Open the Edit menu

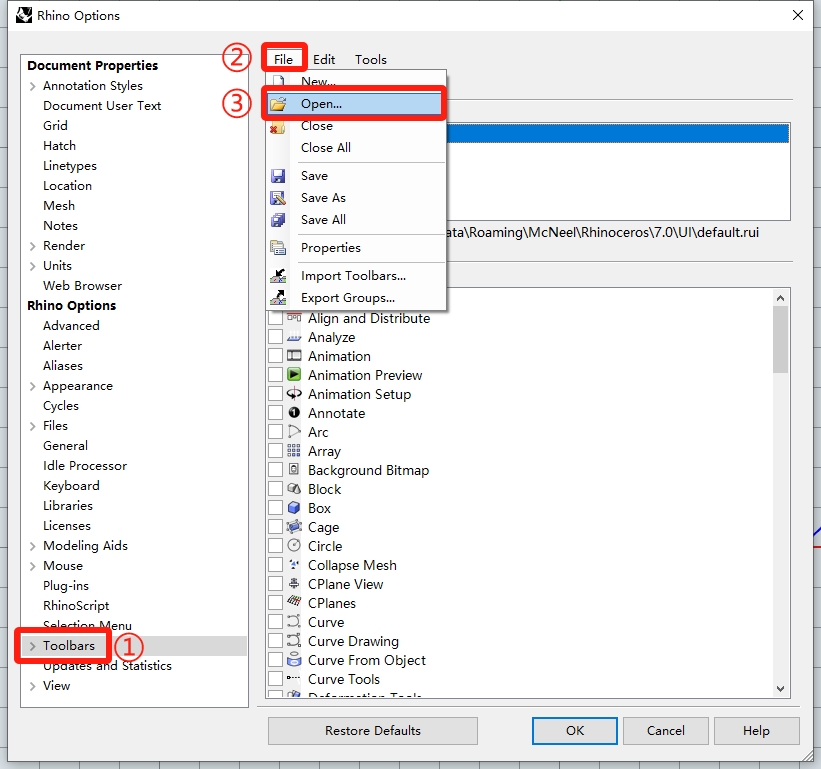[x=324, y=59]
